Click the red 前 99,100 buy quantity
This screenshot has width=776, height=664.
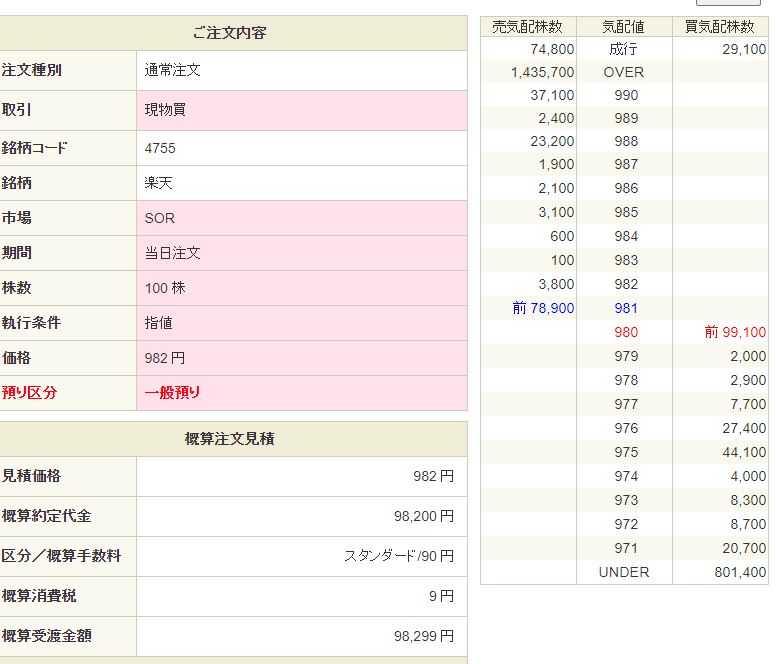[x=735, y=332]
